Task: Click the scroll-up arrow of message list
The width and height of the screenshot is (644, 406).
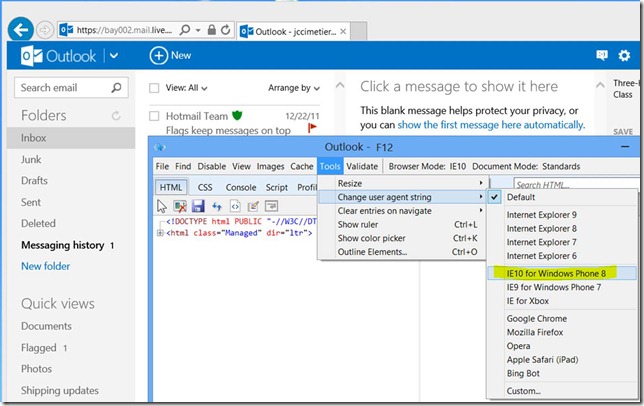Action: point(340,85)
